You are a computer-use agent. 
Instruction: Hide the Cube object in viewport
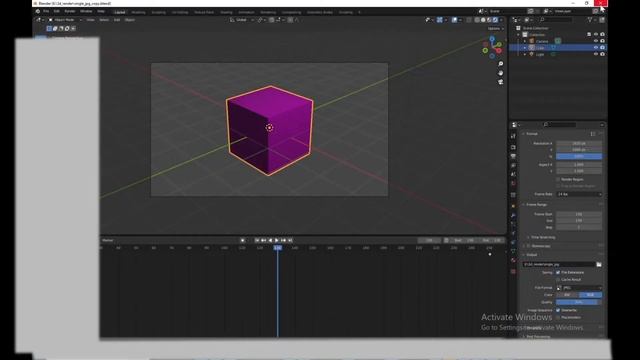596,48
